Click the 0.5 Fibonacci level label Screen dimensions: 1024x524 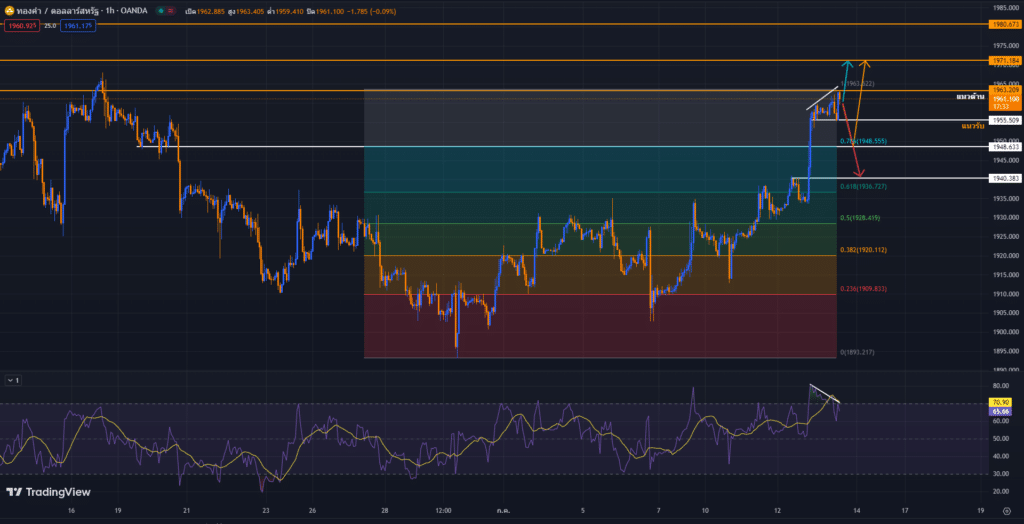coord(862,217)
